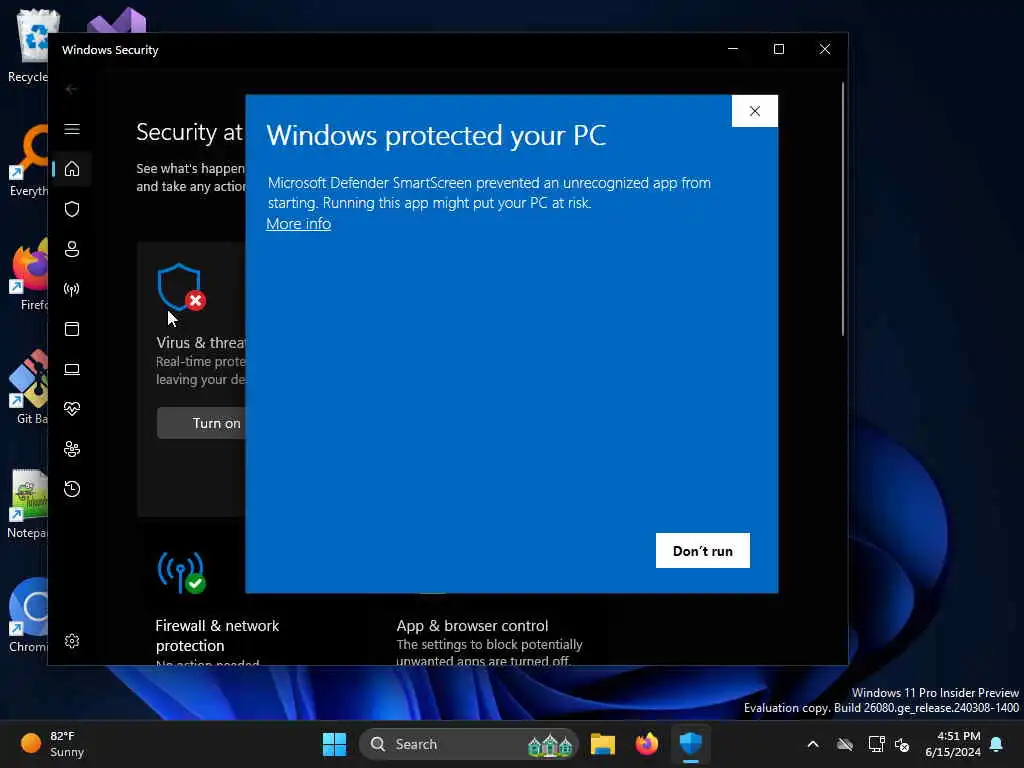Open the notification bell icon
This screenshot has width=1024, height=768.
point(997,744)
